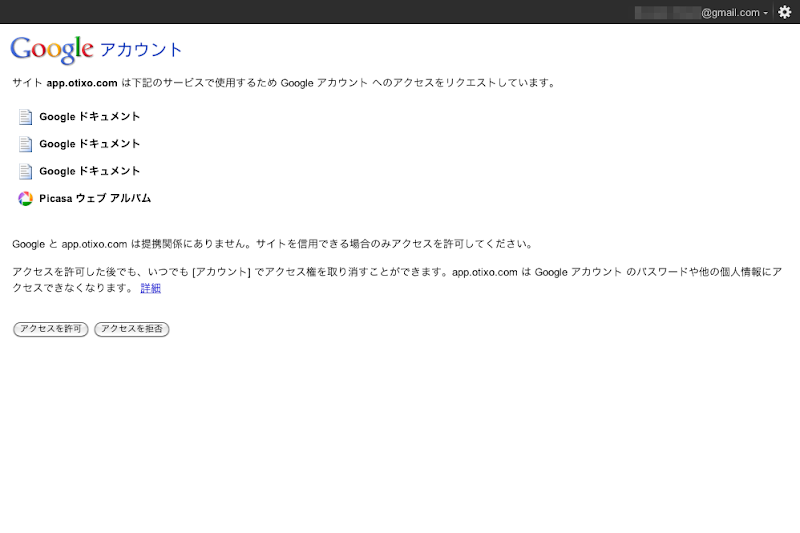This screenshot has height=533, width=800.
Task: Click the Picasa ウェブ アルバム text
Action: pos(95,198)
